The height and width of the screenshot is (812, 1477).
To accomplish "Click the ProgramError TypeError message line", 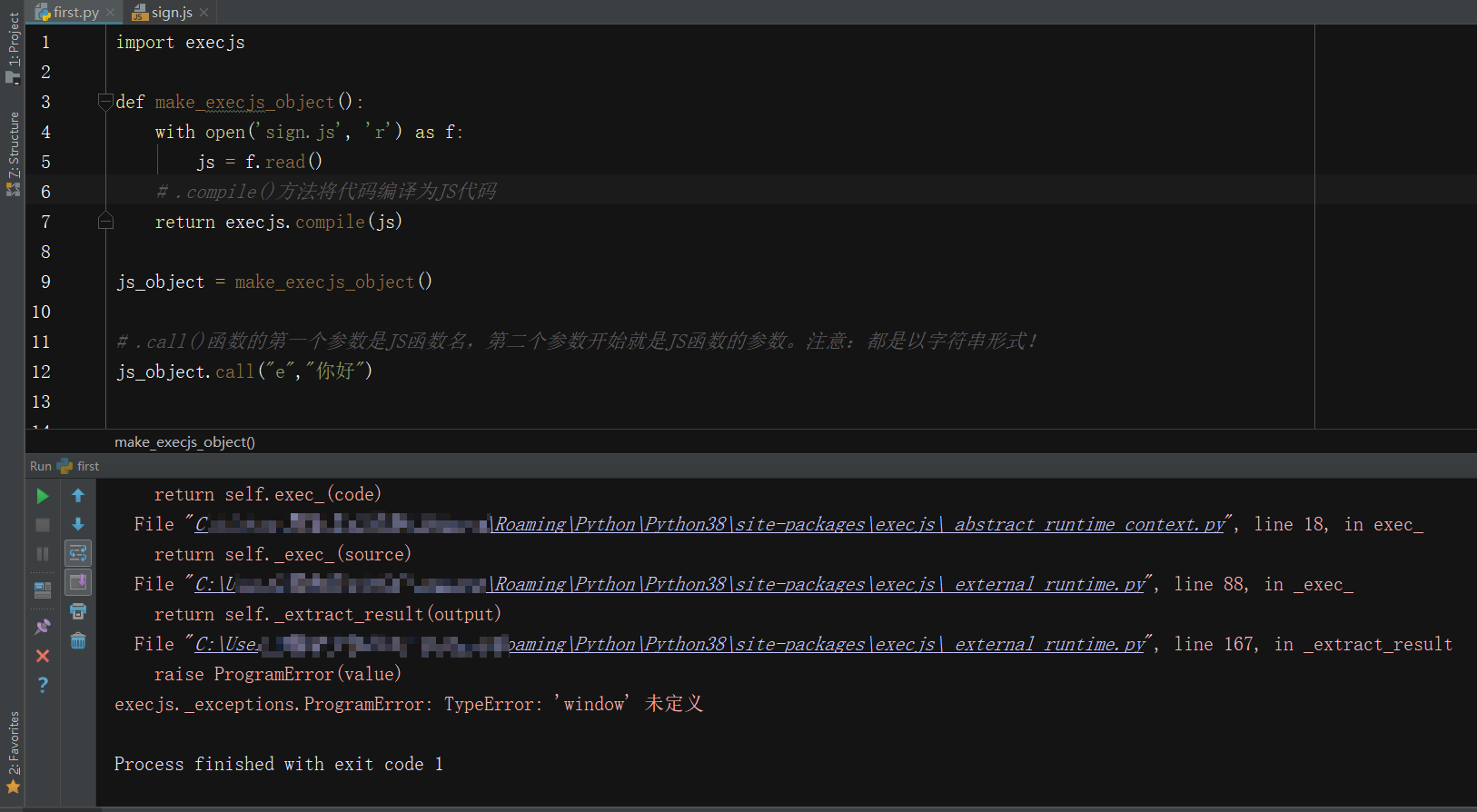I will pos(409,704).
